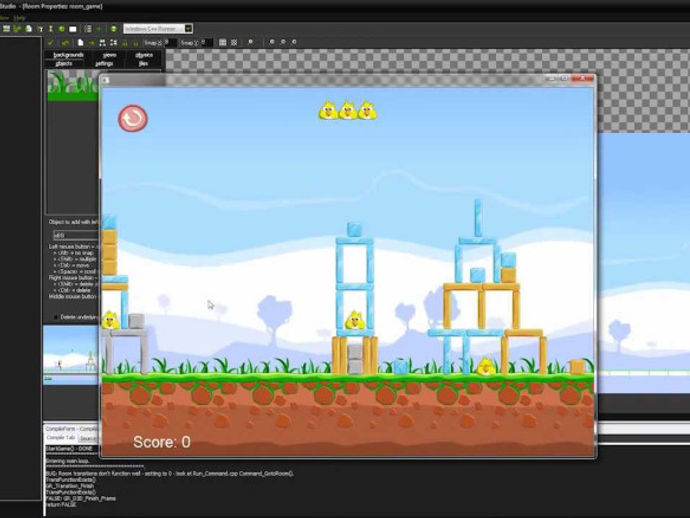Click the white blank page icon in room toolbar

(x=80, y=43)
